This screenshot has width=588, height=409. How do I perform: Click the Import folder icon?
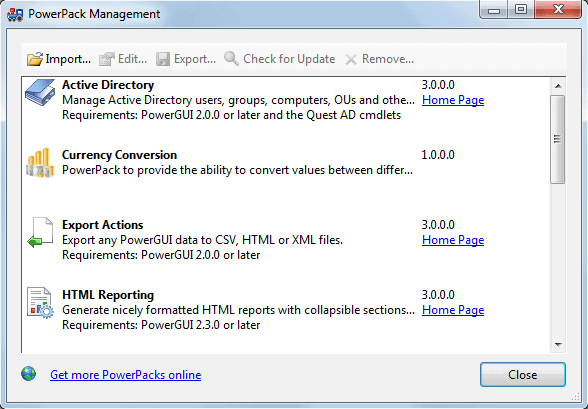click(x=35, y=59)
